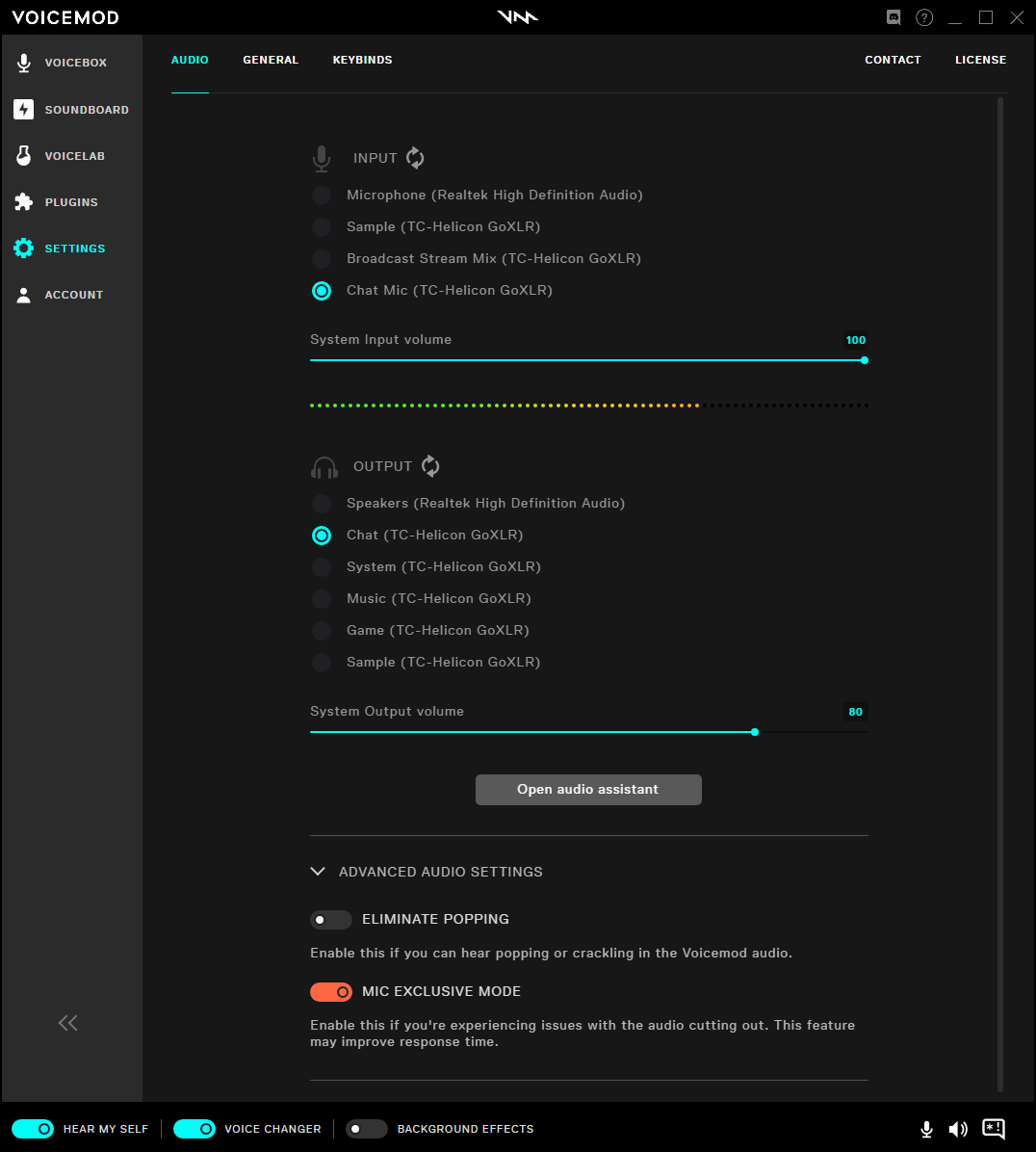1036x1152 pixels.
Task: Adjust the System Output volume slider
Action: pos(589,732)
